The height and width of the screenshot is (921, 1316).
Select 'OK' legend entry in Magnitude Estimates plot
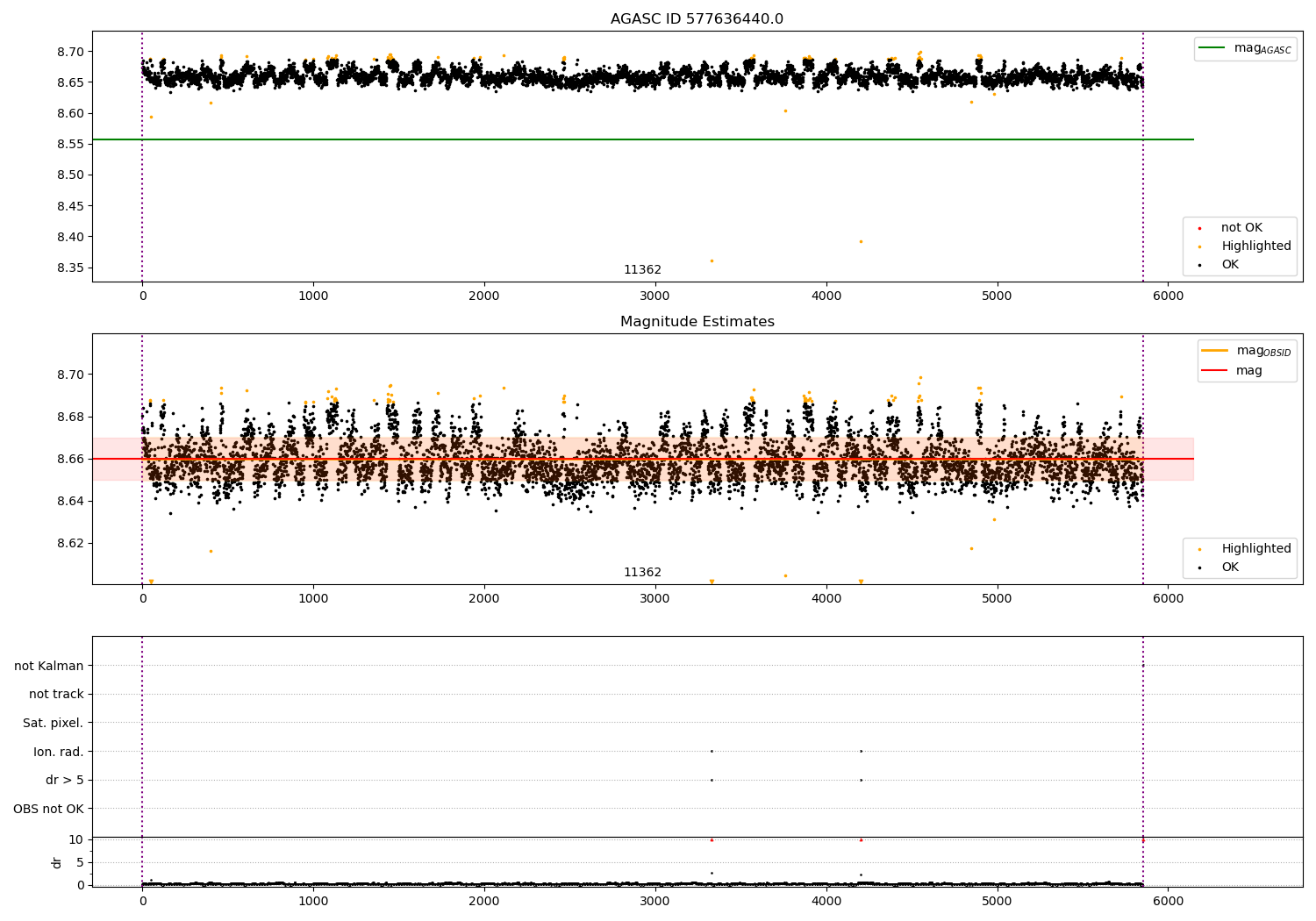[x=1229, y=568]
